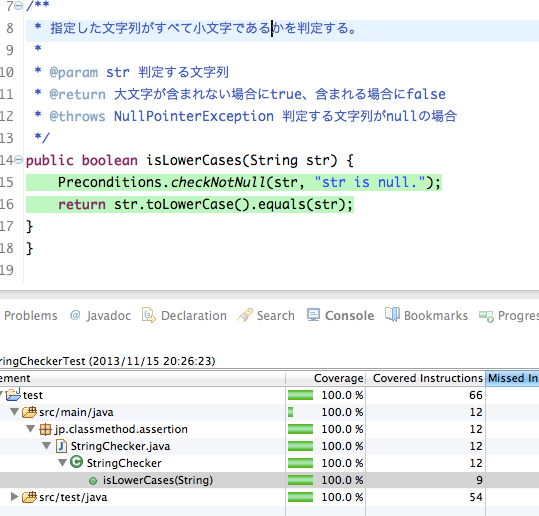Image resolution: width=539 pixels, height=516 pixels.
Task: Collapse the Javadoc comment fold at line 7
Action: [19, 6]
